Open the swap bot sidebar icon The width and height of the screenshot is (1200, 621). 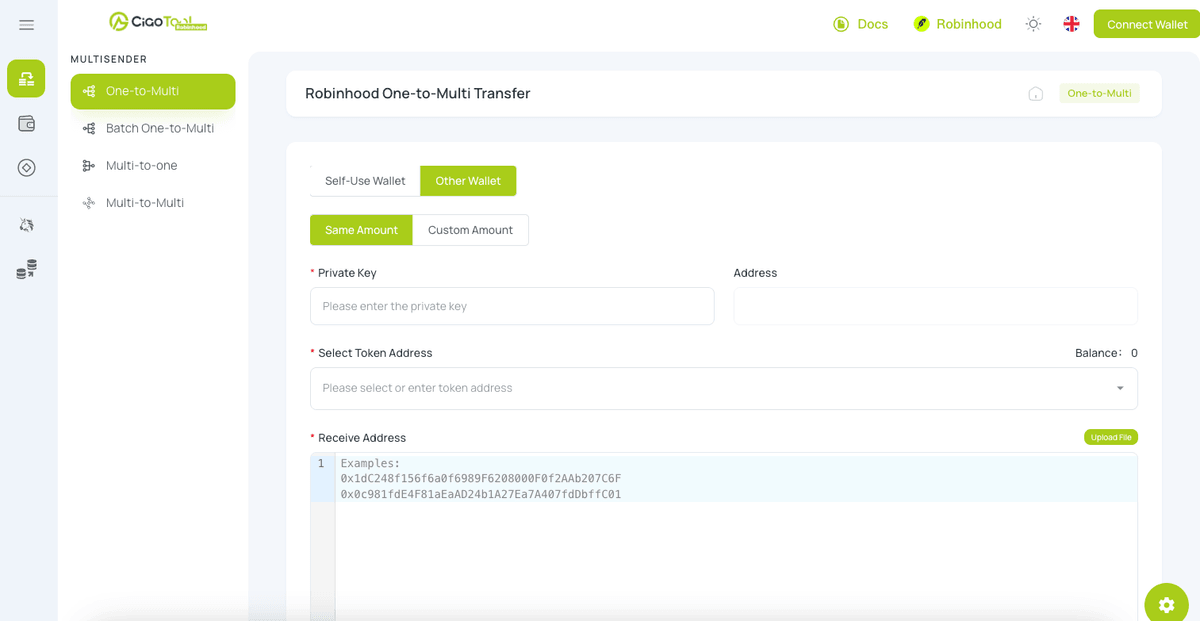coord(27,225)
